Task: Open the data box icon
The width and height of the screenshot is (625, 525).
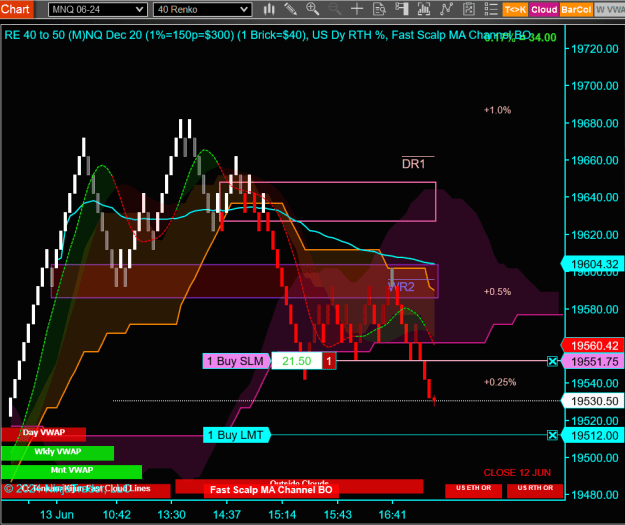Action: tap(379, 9)
